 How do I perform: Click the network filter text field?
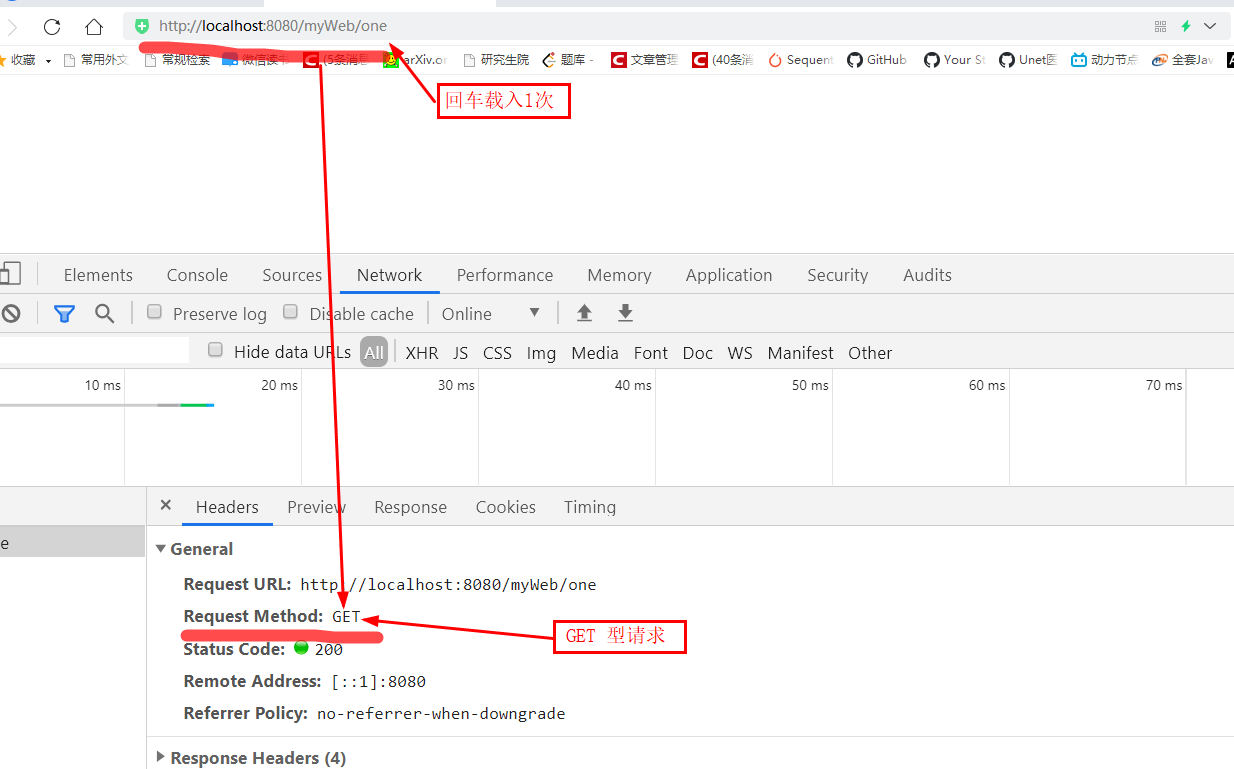[x=94, y=351]
